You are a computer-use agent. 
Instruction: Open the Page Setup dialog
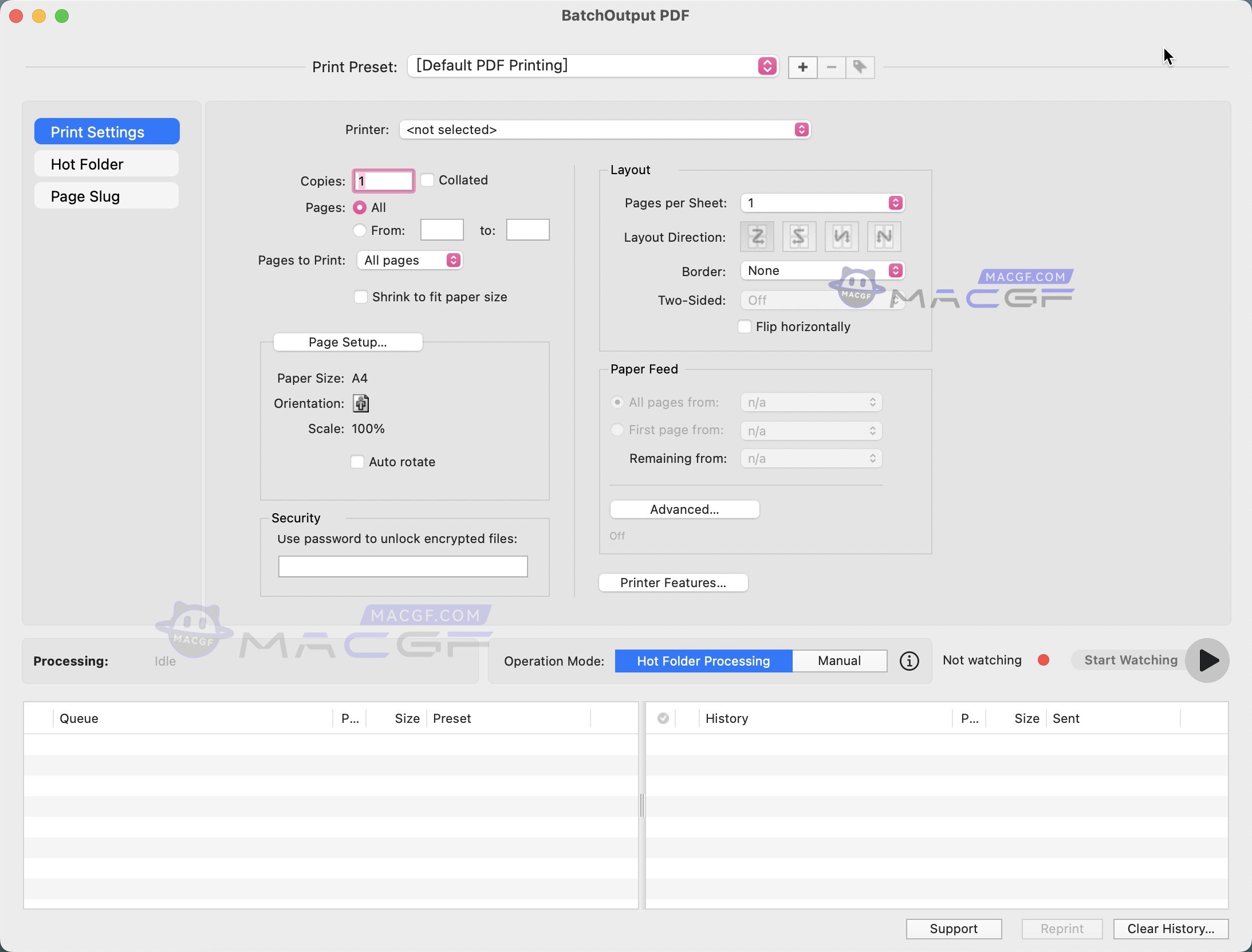pyautogui.click(x=348, y=342)
